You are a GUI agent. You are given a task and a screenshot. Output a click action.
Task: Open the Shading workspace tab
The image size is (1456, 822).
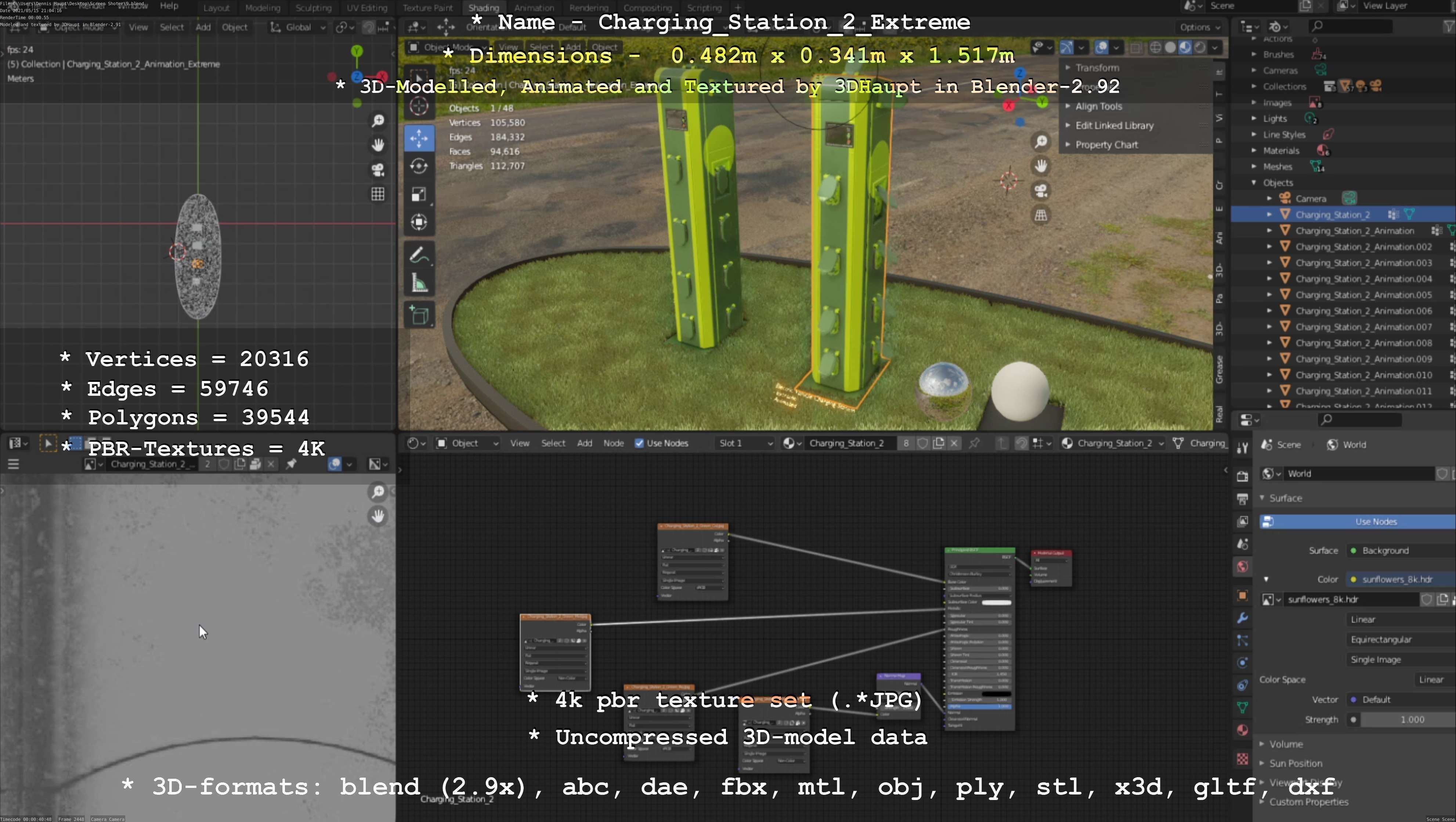pos(484,8)
